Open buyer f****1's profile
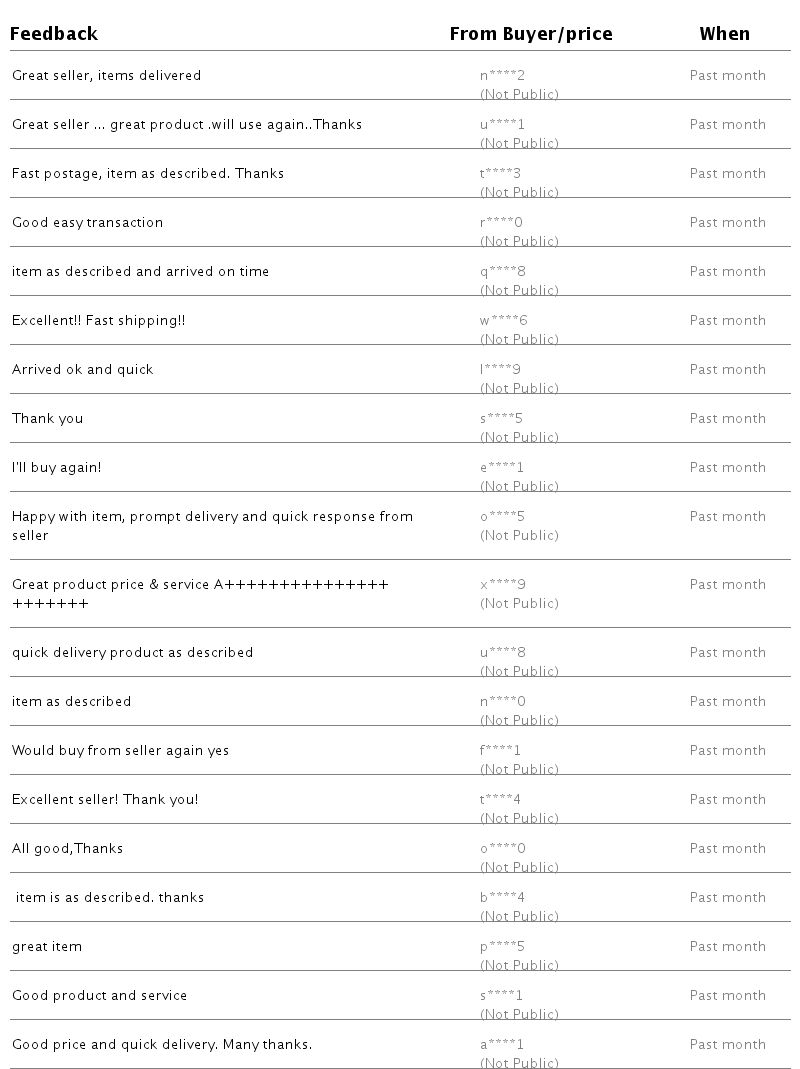800x1069 pixels. (x=500, y=751)
